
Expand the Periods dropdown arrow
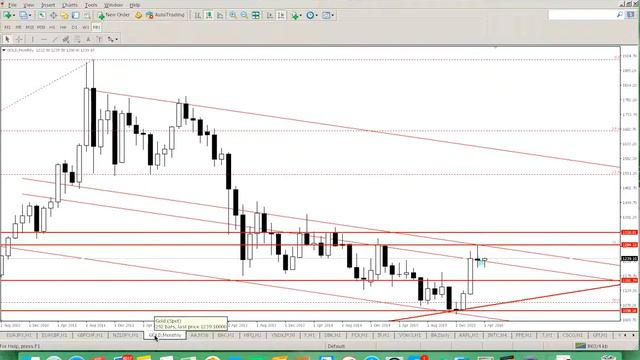point(317,15)
